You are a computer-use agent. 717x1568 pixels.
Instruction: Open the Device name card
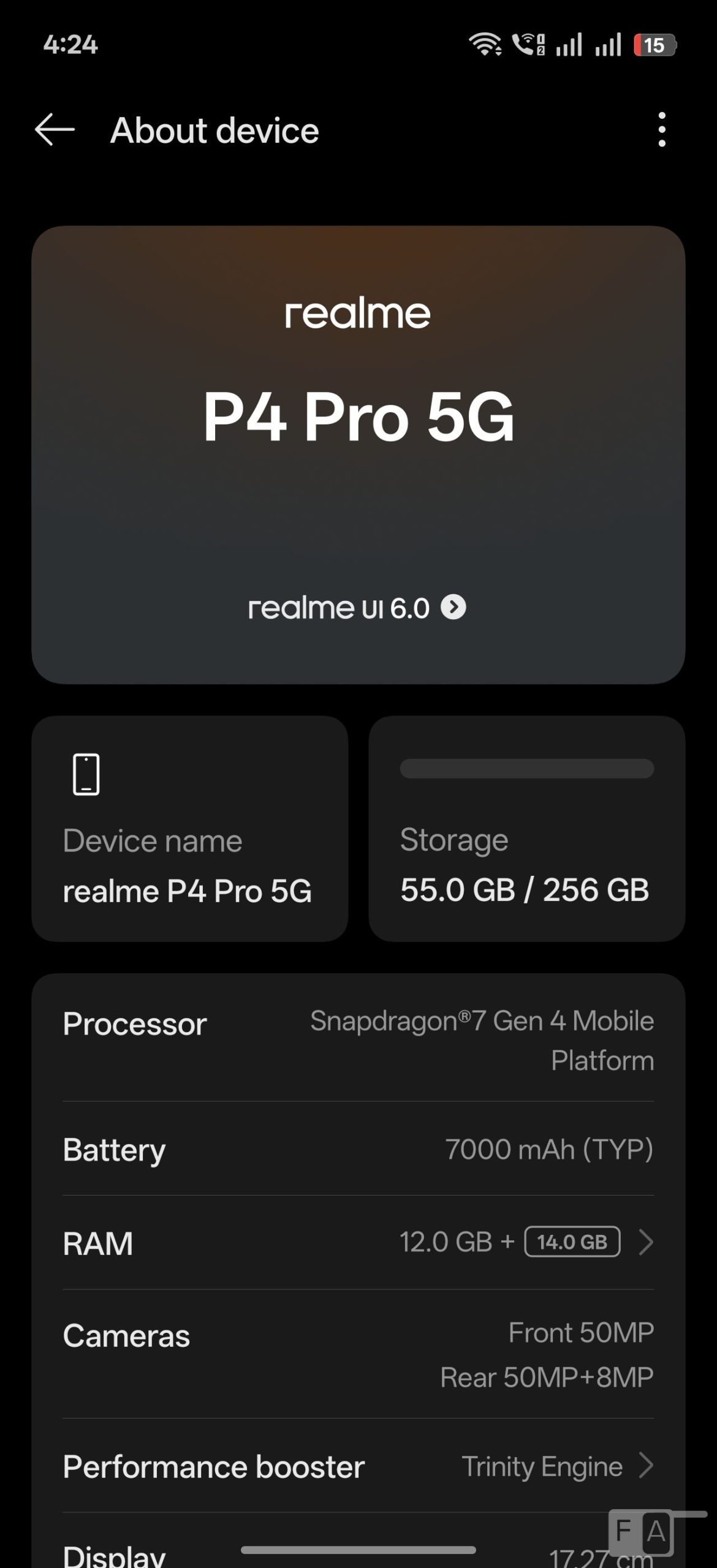(x=189, y=828)
